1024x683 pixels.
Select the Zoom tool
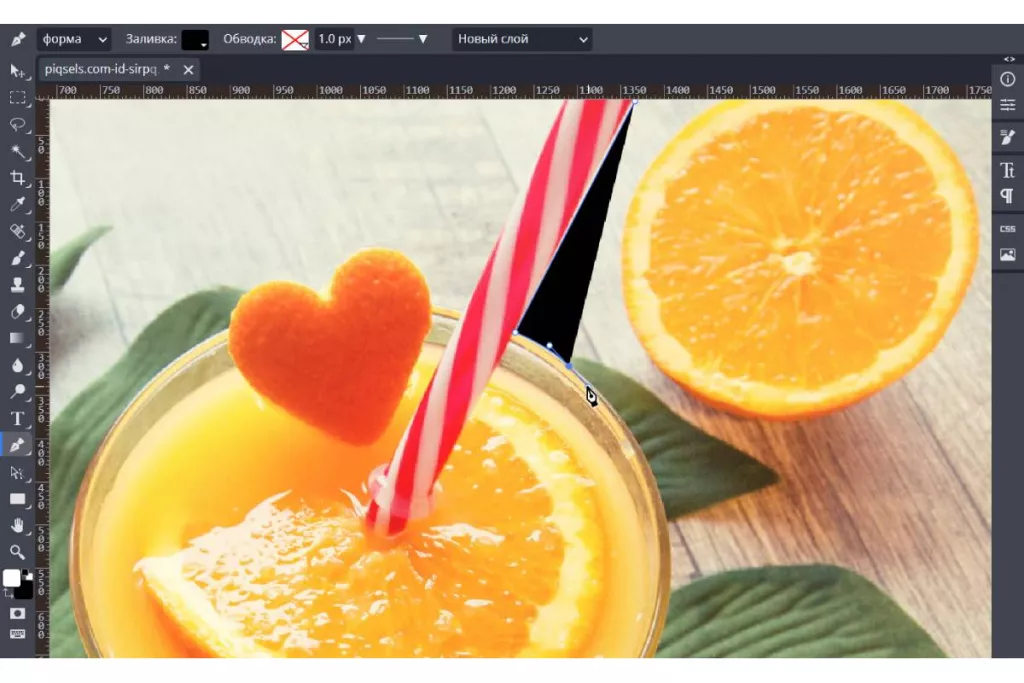pos(17,552)
